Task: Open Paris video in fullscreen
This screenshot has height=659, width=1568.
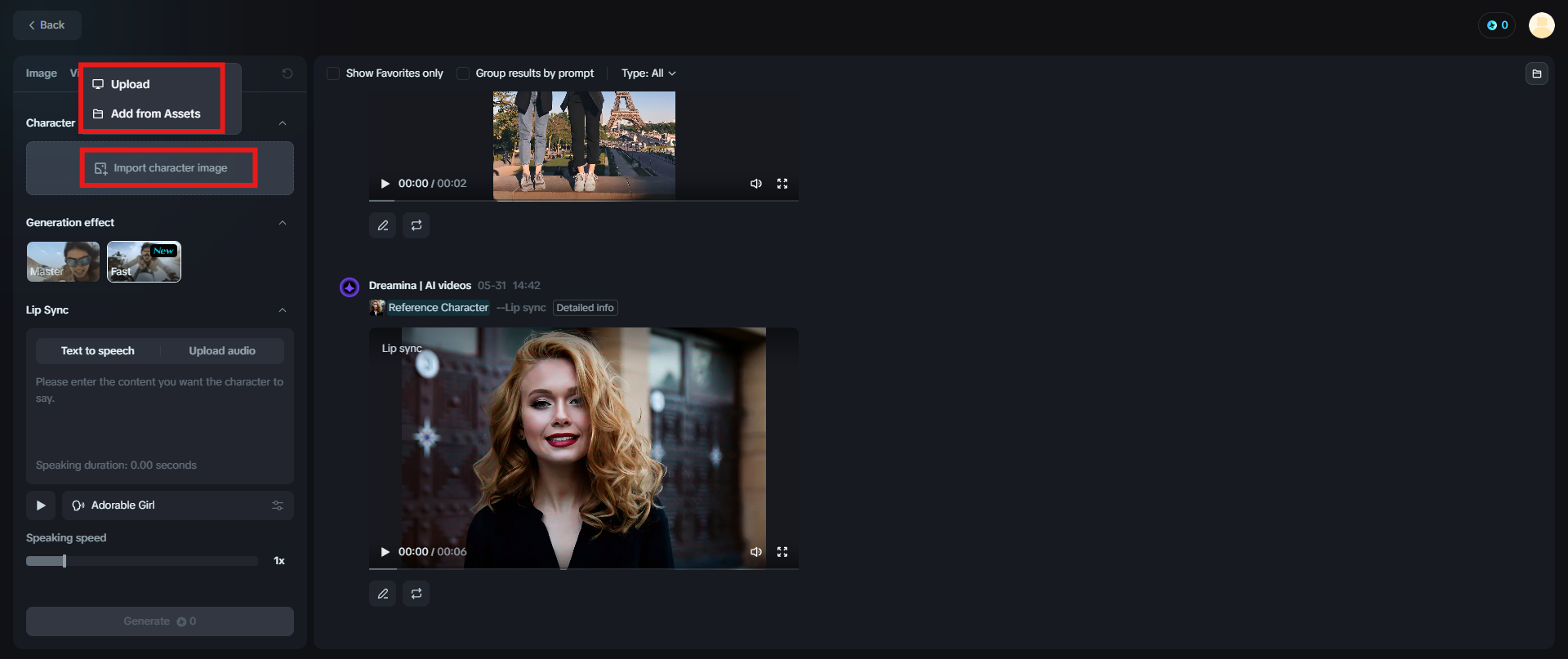Action: point(782,184)
